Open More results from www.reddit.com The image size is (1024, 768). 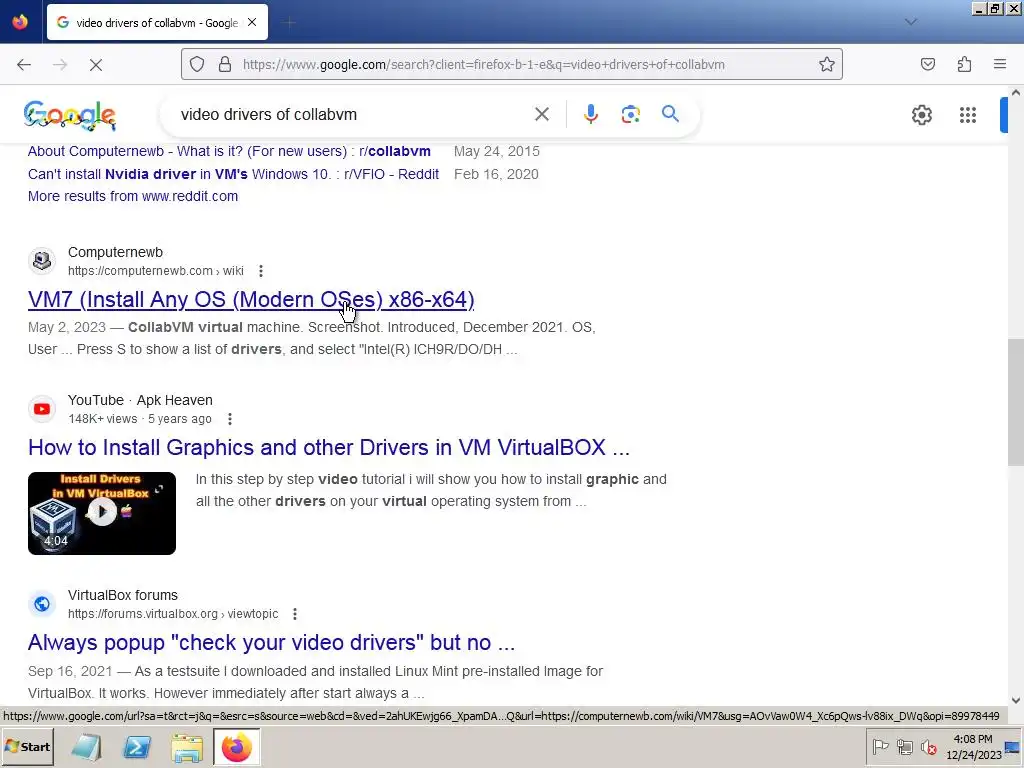[133, 197]
